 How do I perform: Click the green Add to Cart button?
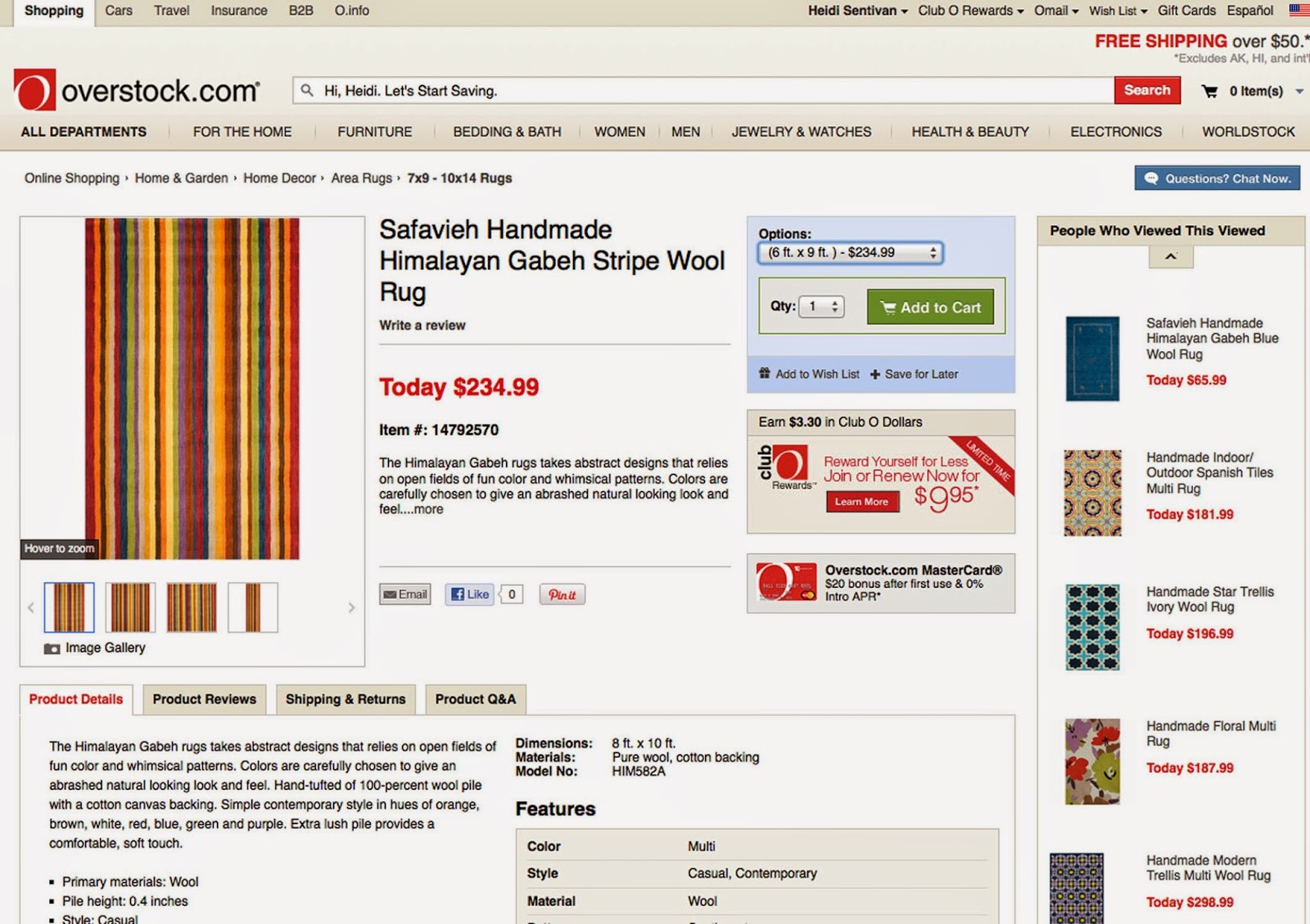pyautogui.click(x=930, y=307)
